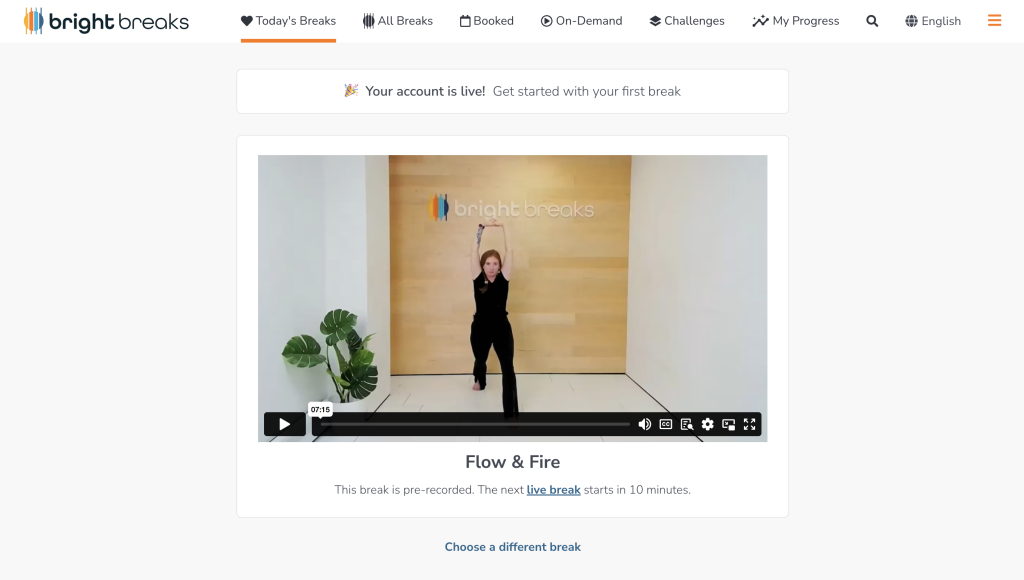Enable picture-in-picture mode
The height and width of the screenshot is (580, 1024).
click(729, 424)
